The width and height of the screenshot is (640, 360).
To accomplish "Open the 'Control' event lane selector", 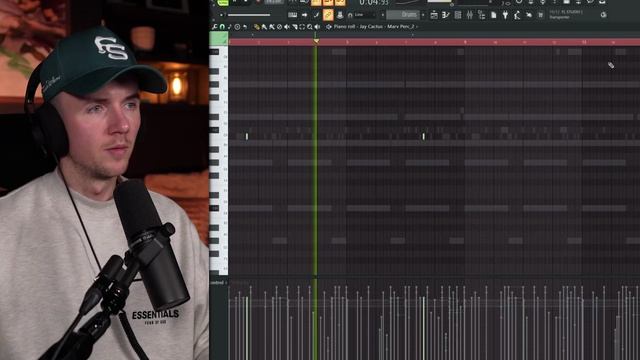I will [218, 282].
